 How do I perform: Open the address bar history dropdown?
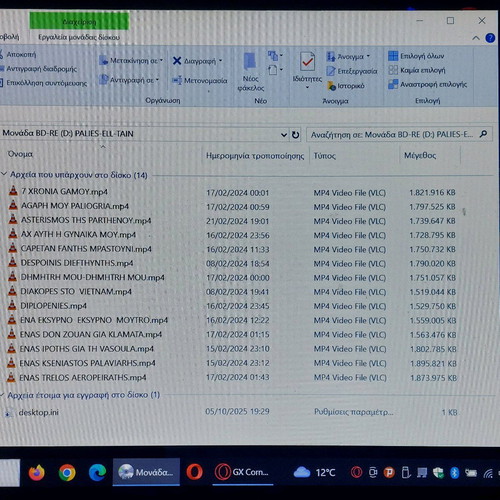284,135
